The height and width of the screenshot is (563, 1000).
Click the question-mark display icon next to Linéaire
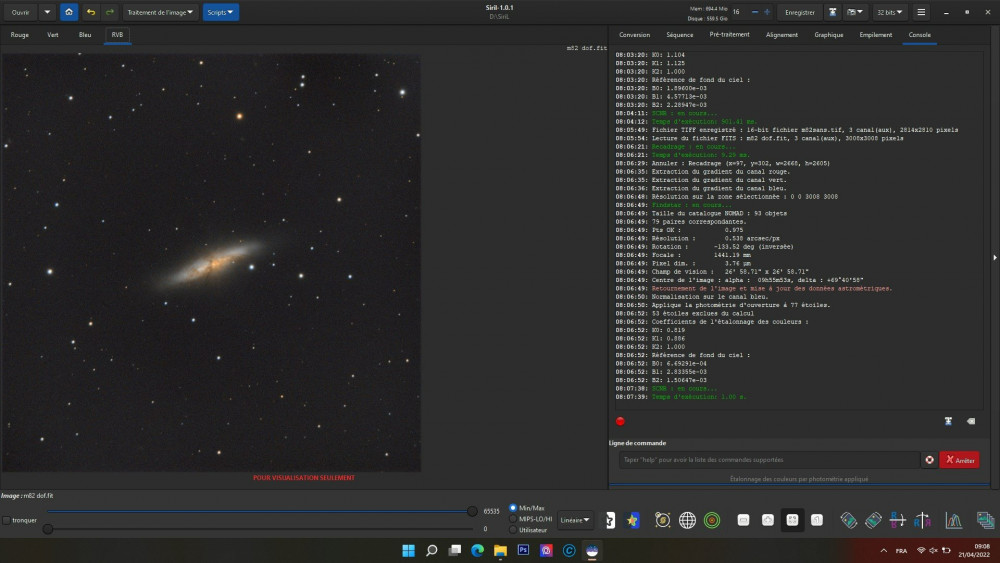click(610, 520)
